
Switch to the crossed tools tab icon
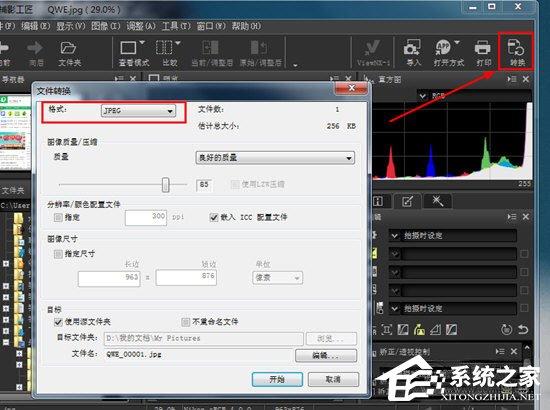point(437,201)
